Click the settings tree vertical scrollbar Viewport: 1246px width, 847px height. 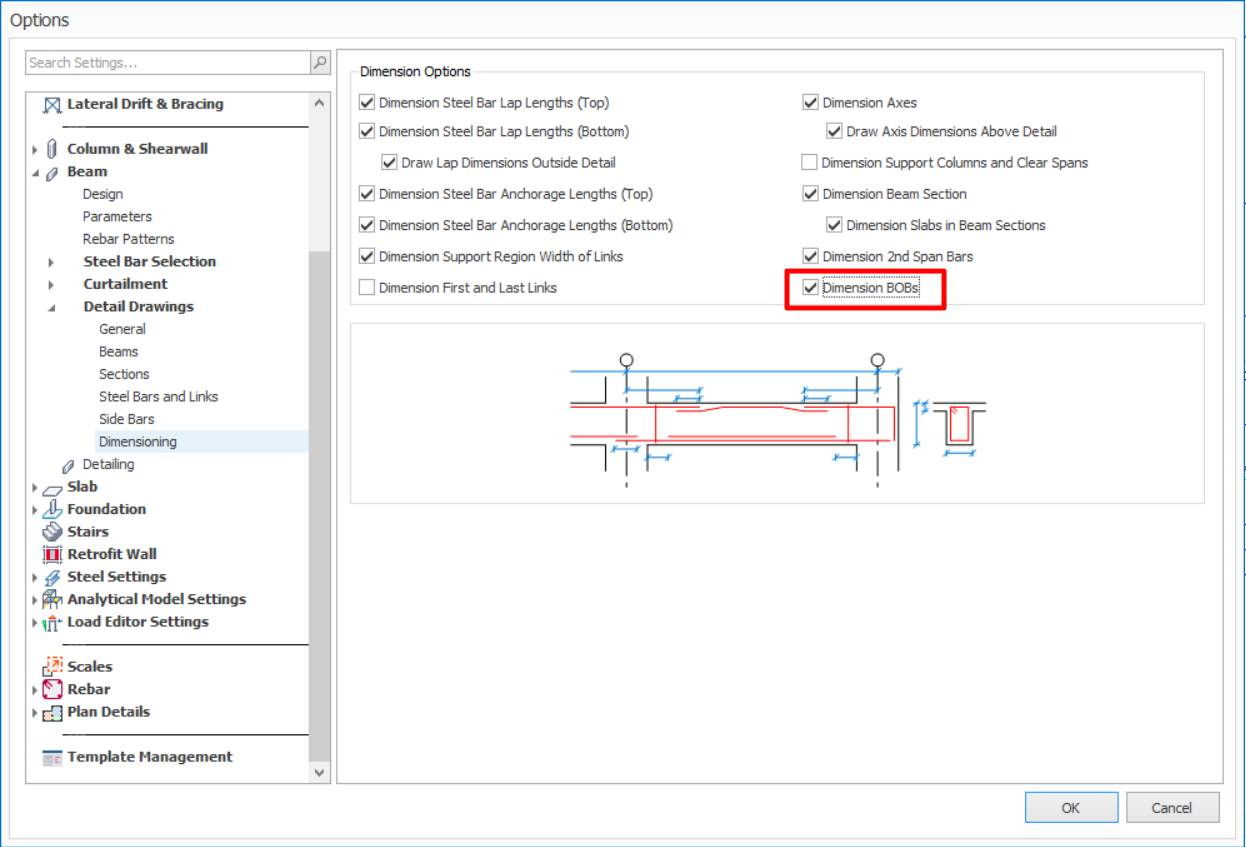coord(319,500)
